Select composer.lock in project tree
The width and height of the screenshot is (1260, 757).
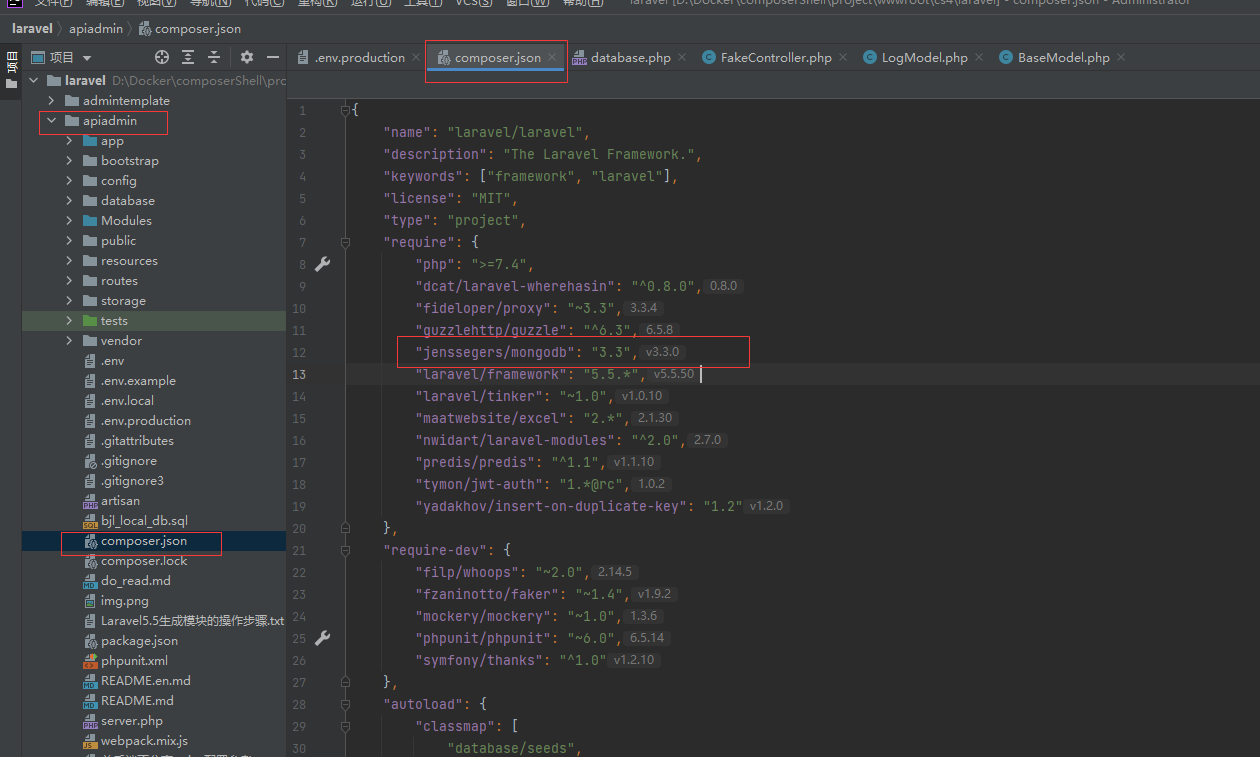tap(144, 561)
